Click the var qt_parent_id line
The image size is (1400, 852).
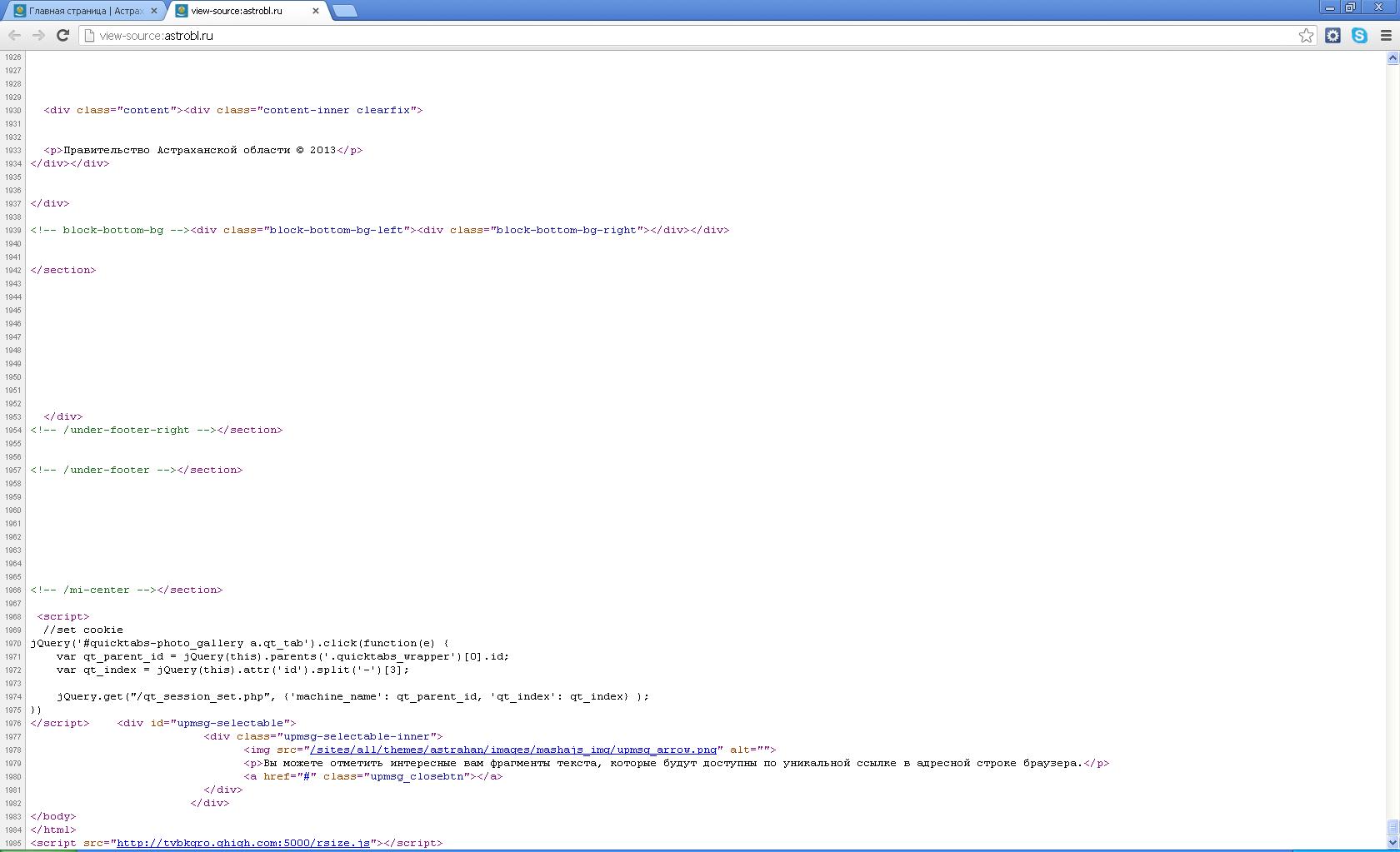click(282, 656)
